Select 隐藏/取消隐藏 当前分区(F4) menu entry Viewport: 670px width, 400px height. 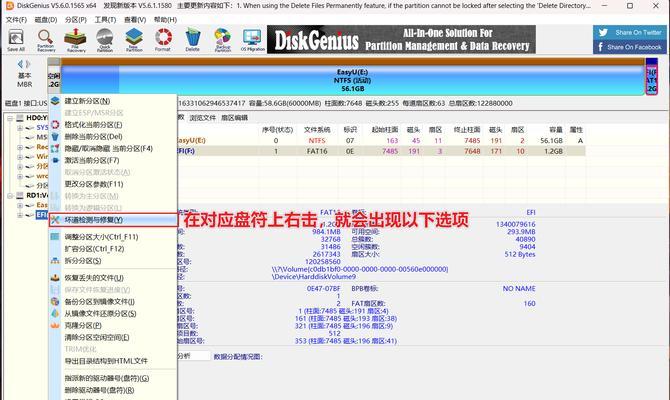113,149
